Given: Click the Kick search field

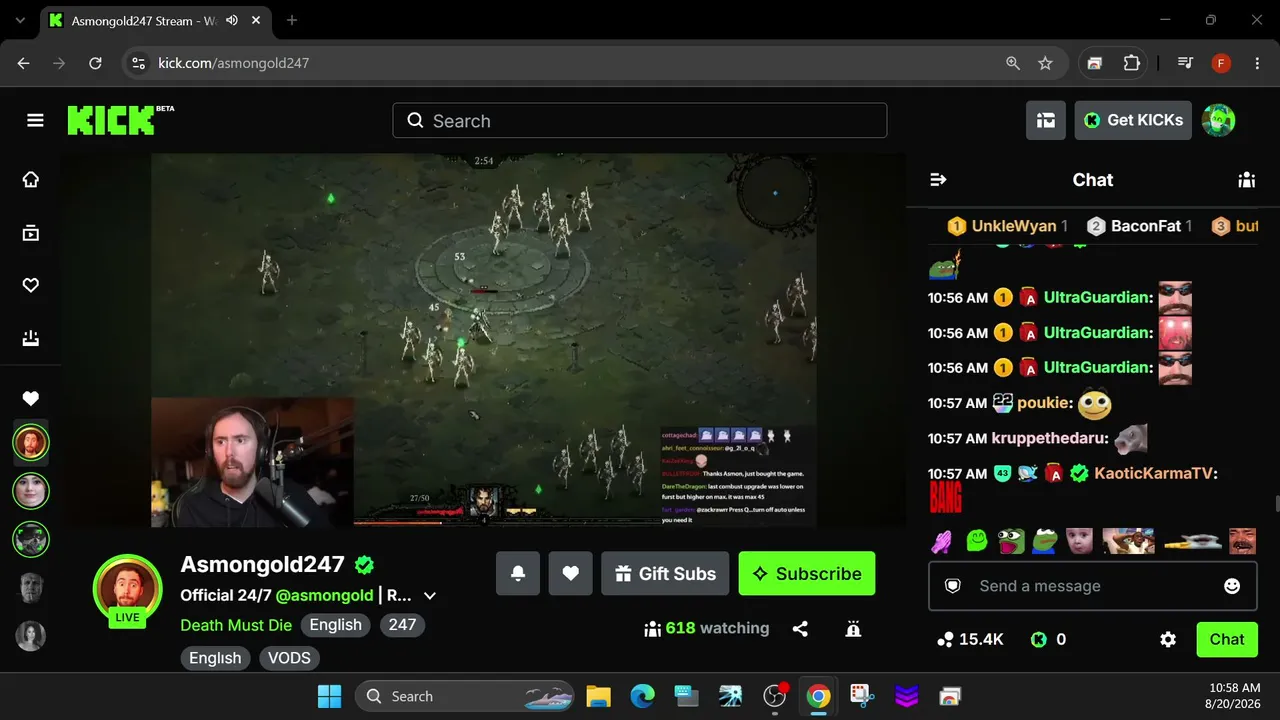Looking at the screenshot, I should click(x=640, y=121).
